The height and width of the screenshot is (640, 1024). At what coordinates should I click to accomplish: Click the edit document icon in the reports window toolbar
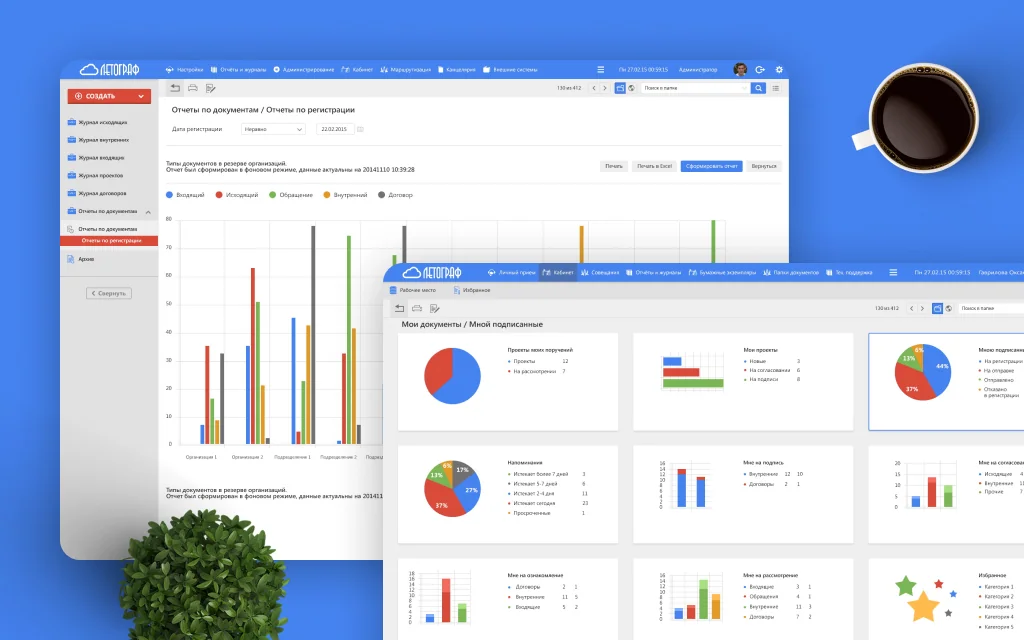click(210, 88)
